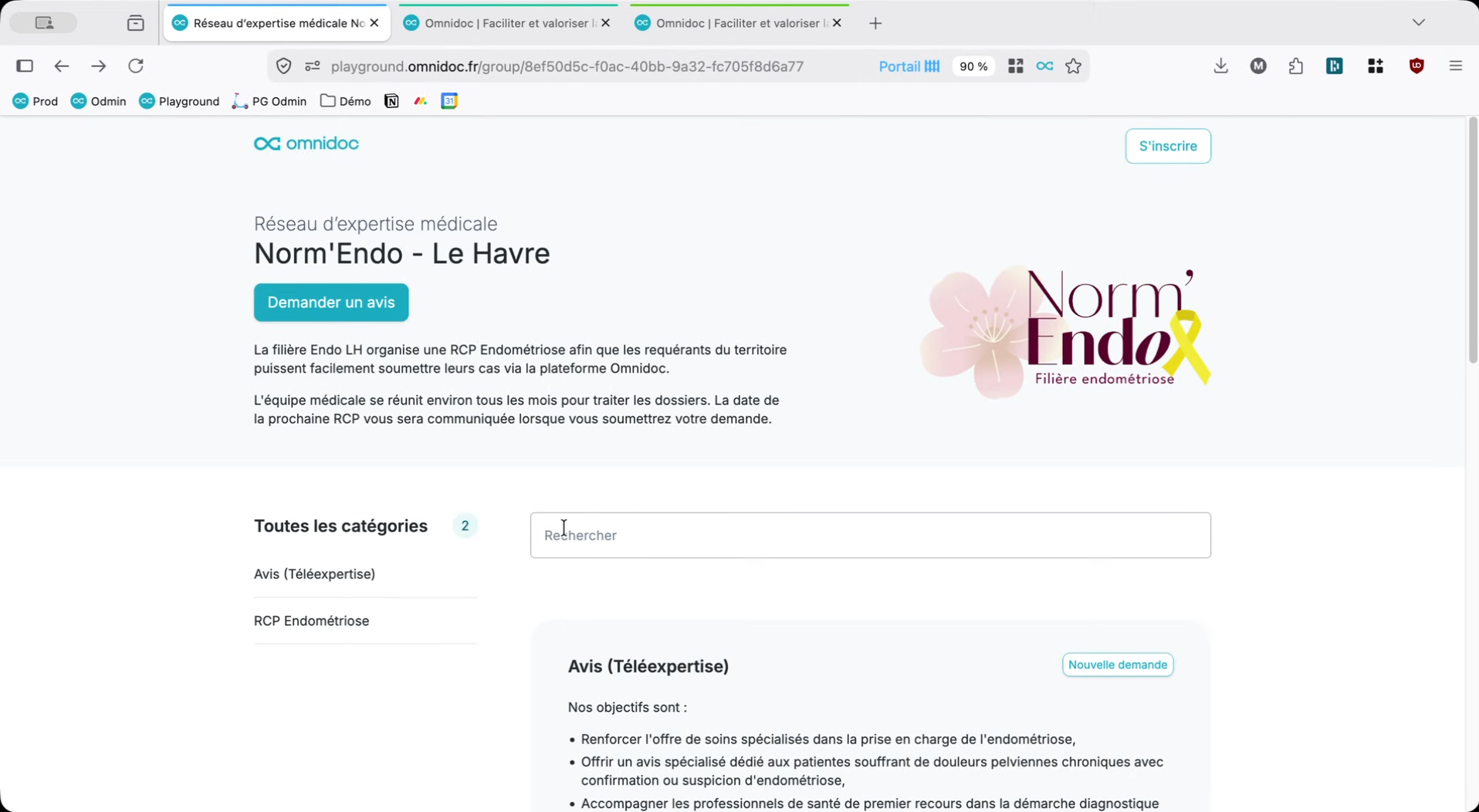Viewport: 1479px width, 812px height.
Task: Open the downloads panel
Action: point(1220,66)
